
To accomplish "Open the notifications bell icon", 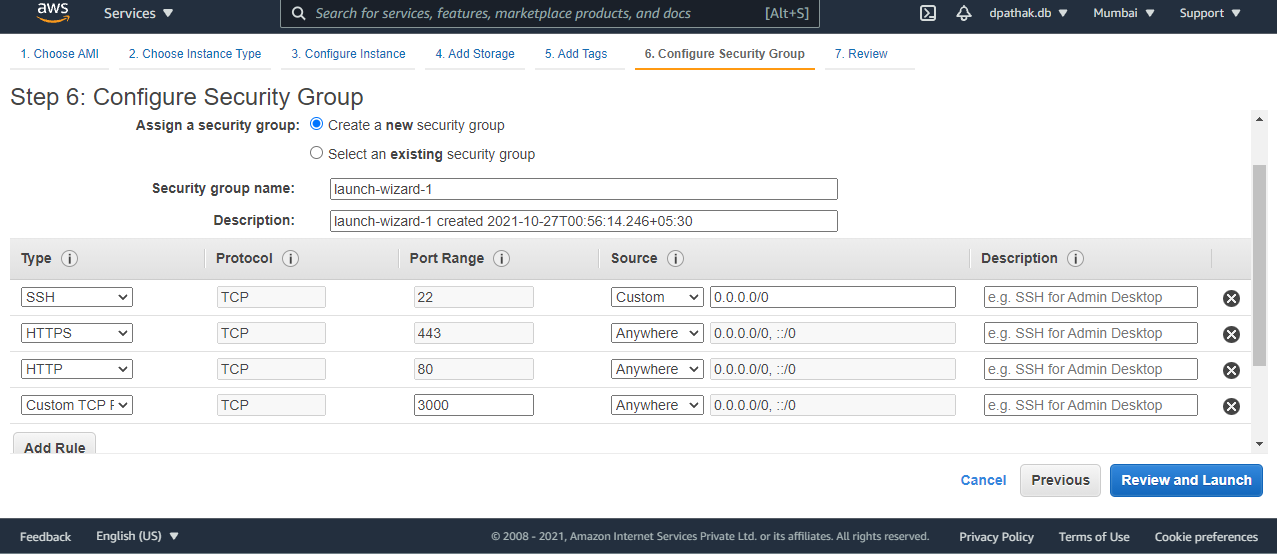I will click(964, 13).
